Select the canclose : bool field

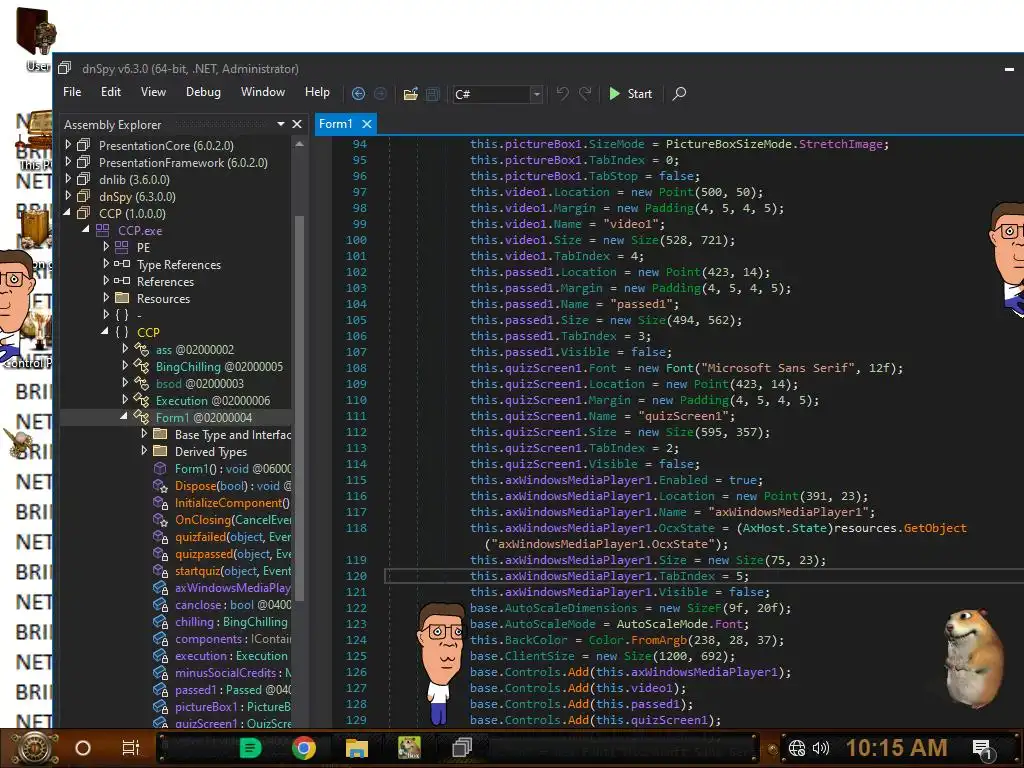tap(232, 605)
